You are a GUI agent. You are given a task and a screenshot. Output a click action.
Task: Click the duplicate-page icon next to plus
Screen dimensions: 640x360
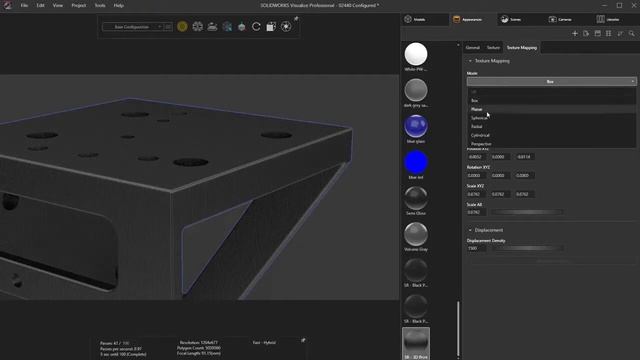pyautogui.click(x=586, y=33)
